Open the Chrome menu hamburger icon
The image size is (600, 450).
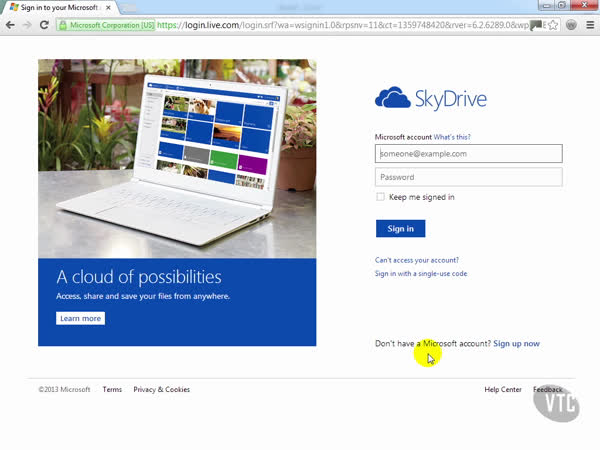590,25
